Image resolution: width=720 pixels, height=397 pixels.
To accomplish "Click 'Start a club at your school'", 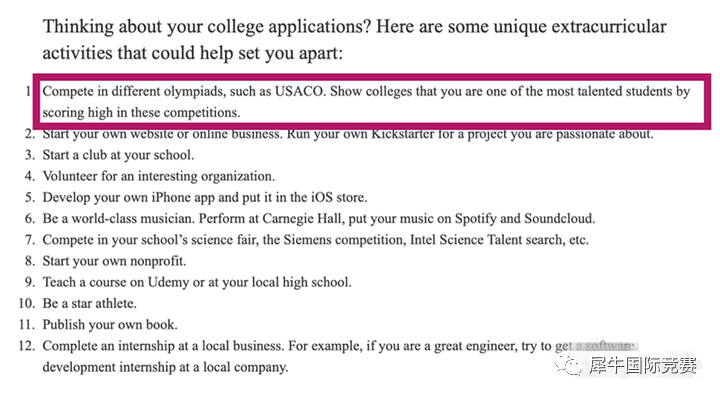I will coord(118,155).
